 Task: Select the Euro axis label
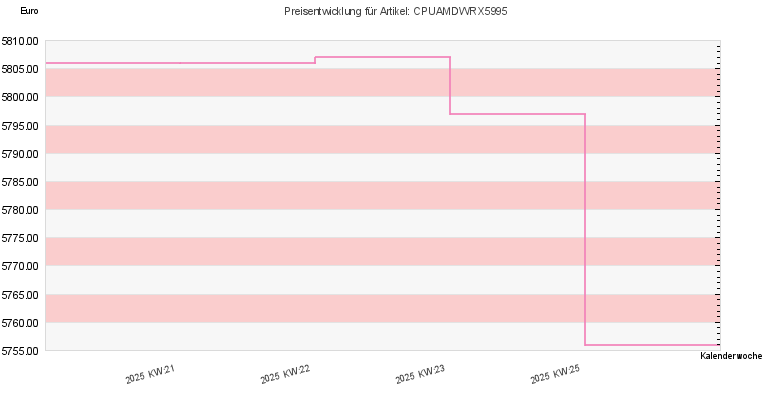[29, 11]
